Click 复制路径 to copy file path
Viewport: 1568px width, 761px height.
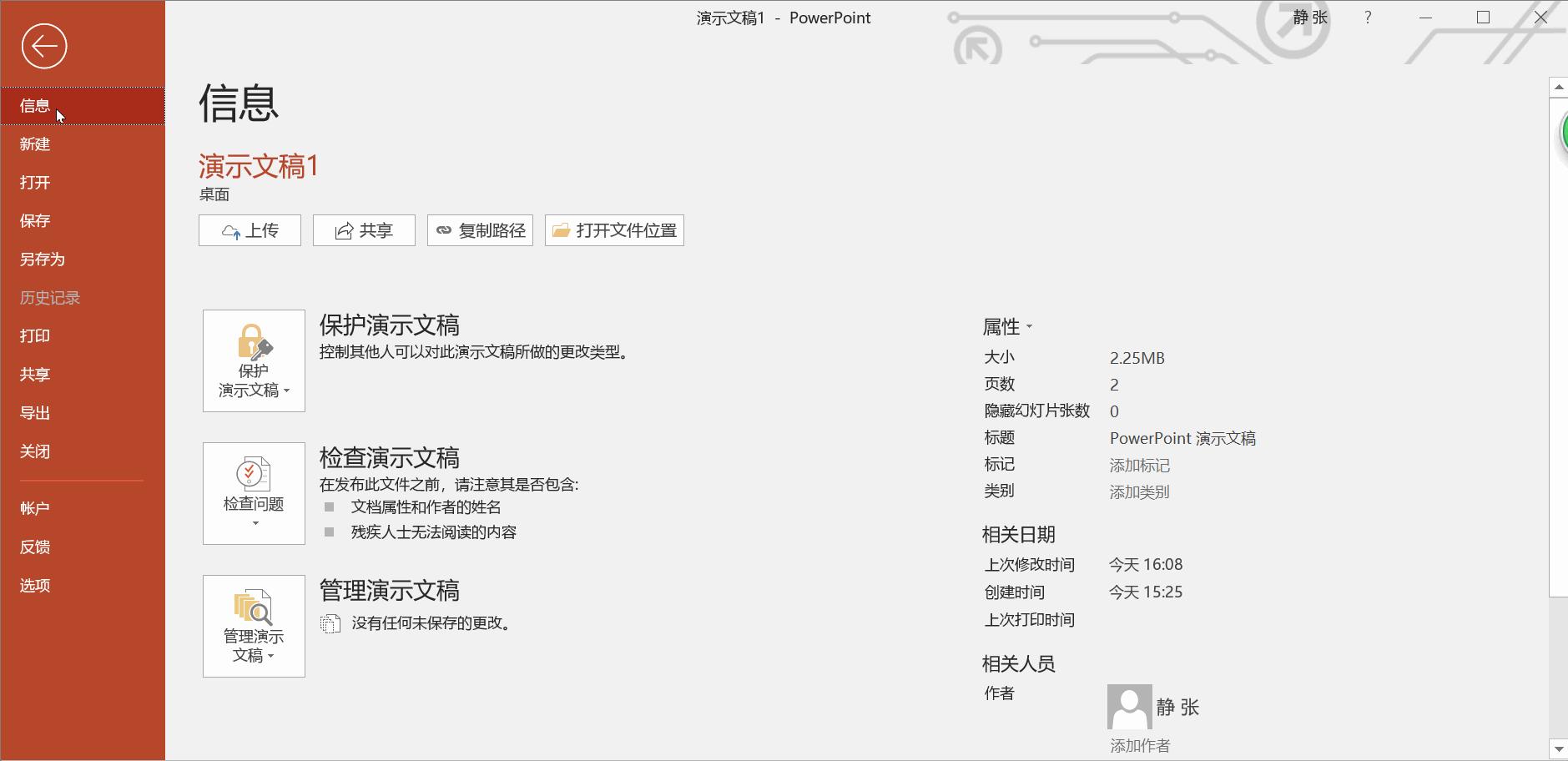[479, 230]
